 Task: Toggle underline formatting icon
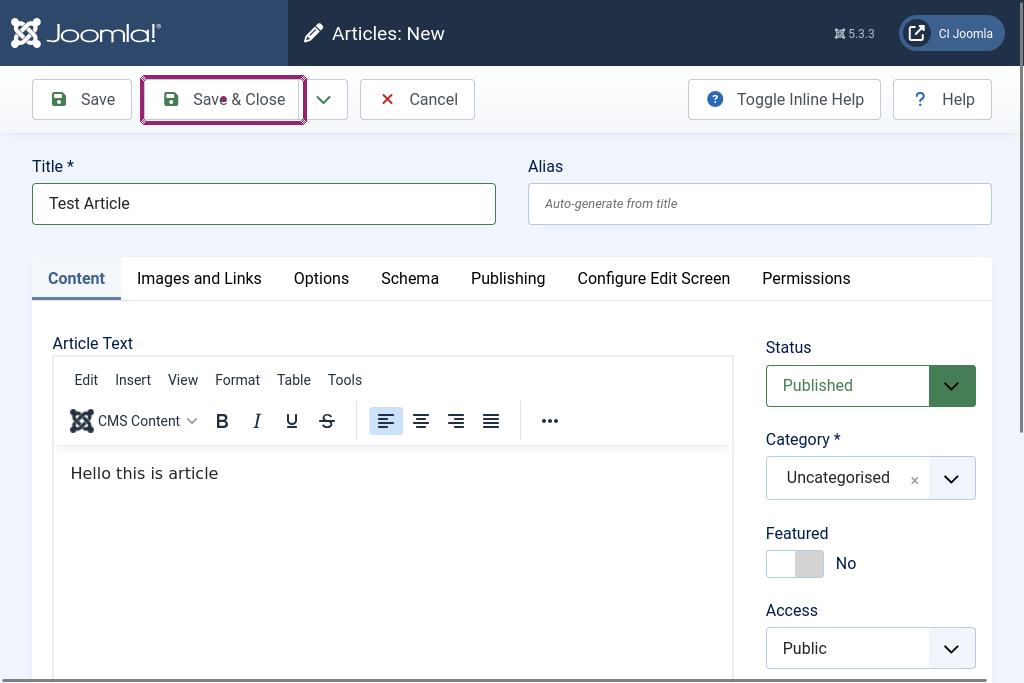coord(292,421)
